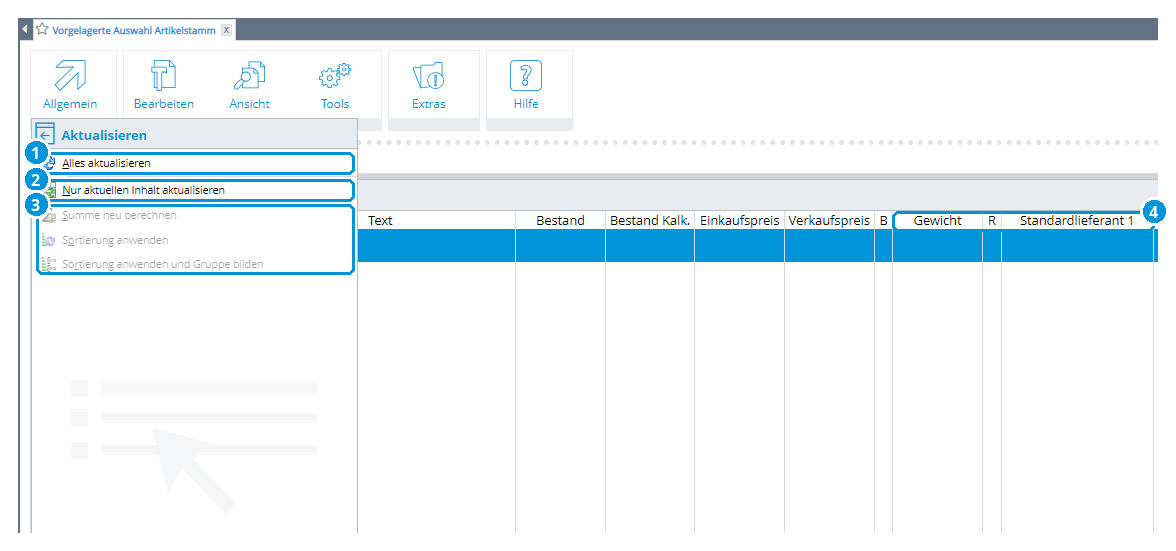This screenshot has width=1176, height=551.
Task: Open the Tools ribbon group
Action: coord(335,85)
